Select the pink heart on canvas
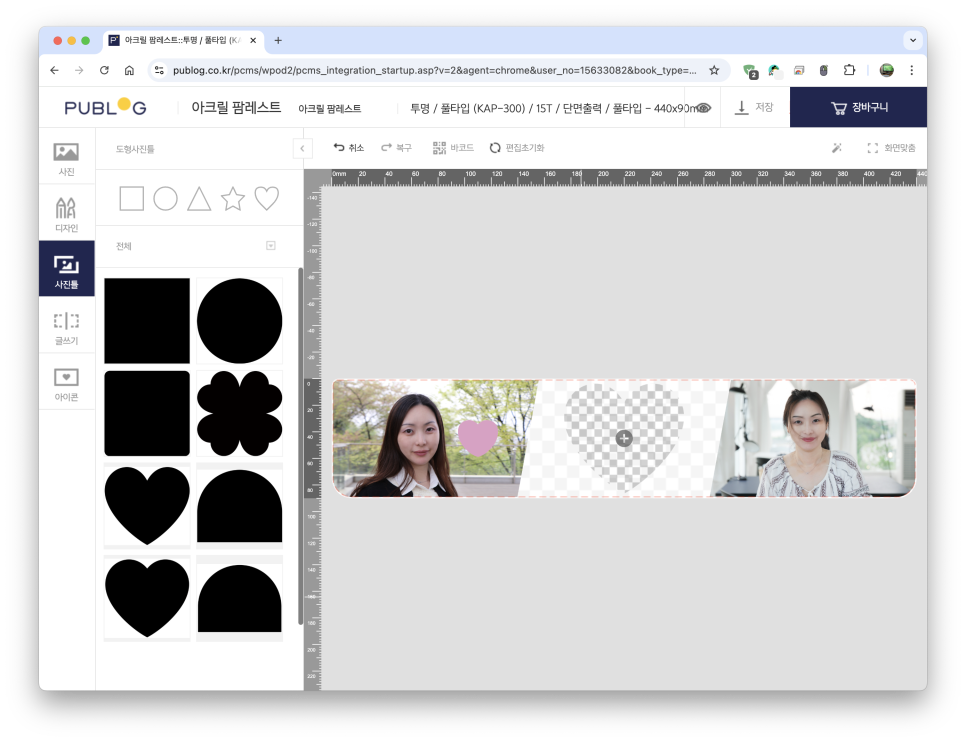This screenshot has height=742, width=966. point(478,437)
